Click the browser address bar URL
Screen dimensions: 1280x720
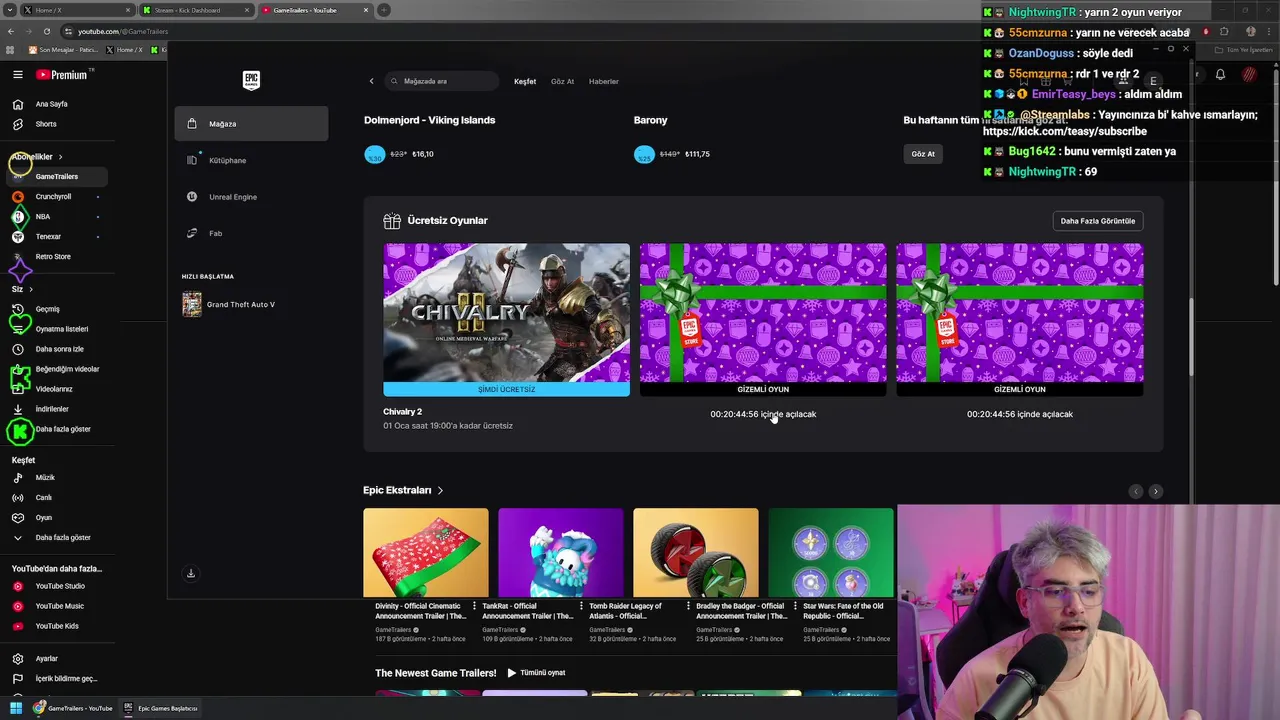(122, 31)
